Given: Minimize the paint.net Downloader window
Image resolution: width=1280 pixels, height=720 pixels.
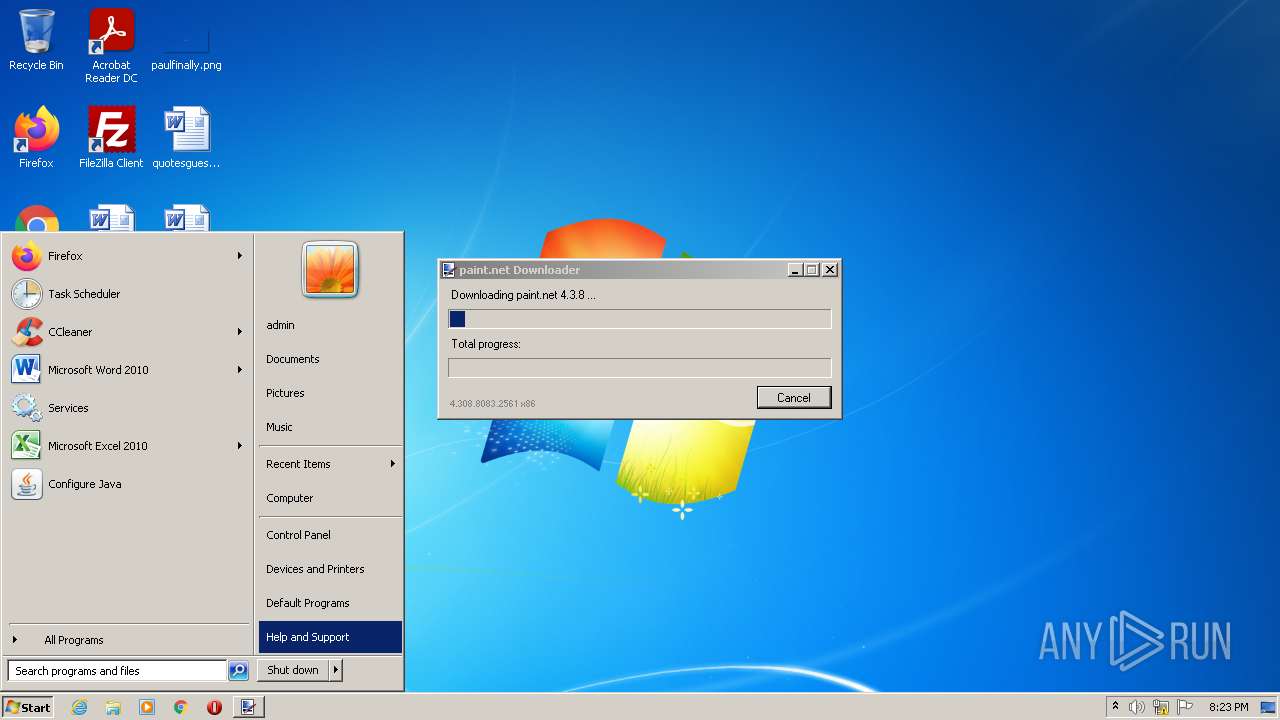Looking at the screenshot, I should (x=795, y=270).
